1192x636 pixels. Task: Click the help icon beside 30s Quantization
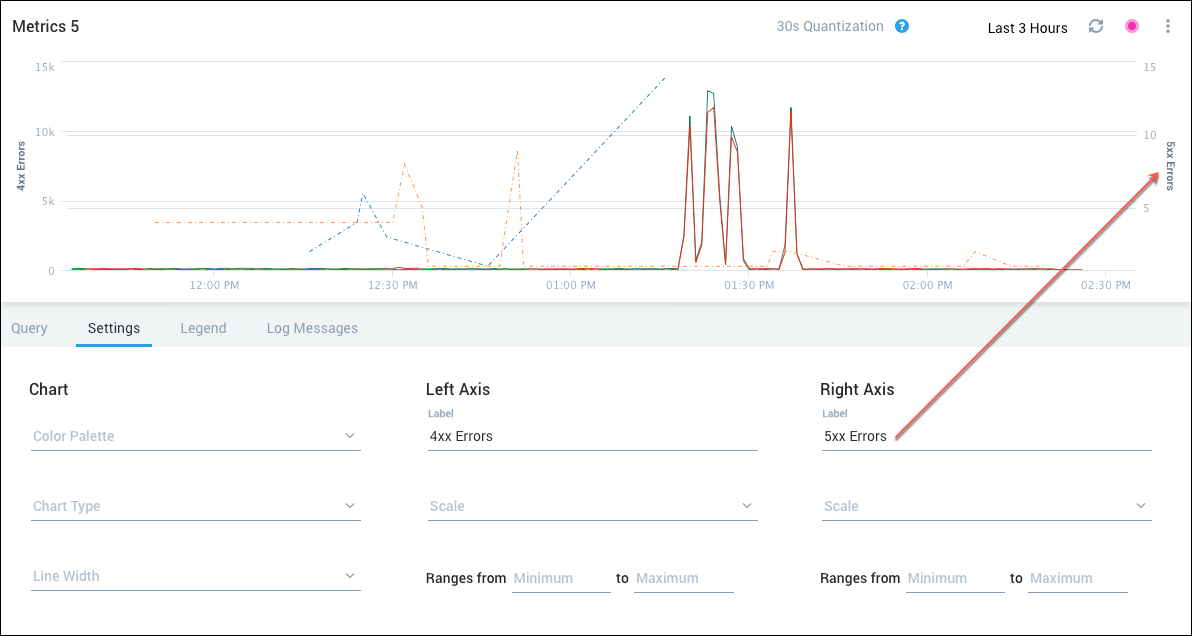pyautogui.click(x=902, y=27)
